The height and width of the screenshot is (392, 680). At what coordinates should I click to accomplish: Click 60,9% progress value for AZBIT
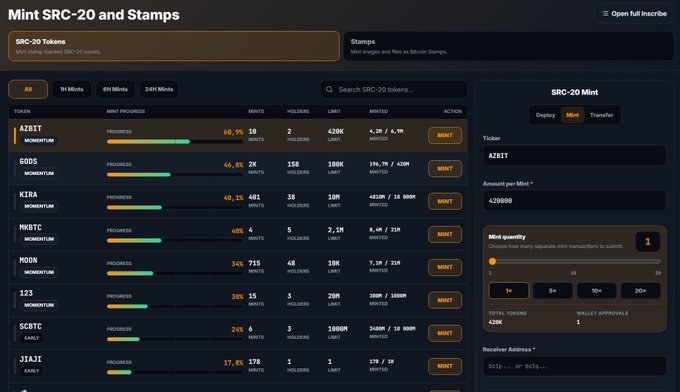click(x=233, y=132)
